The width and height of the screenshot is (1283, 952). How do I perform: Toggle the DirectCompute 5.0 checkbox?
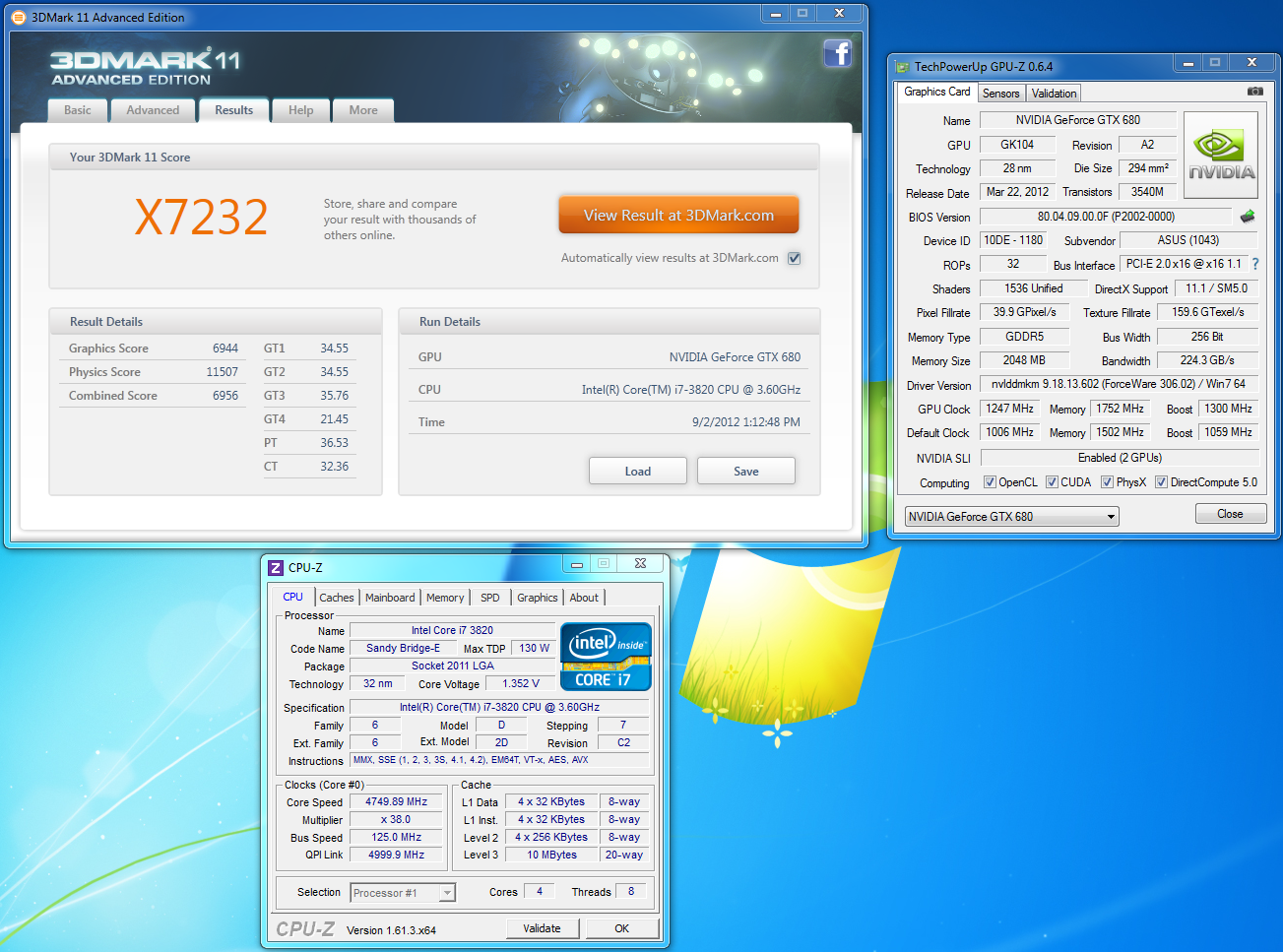click(x=1161, y=482)
